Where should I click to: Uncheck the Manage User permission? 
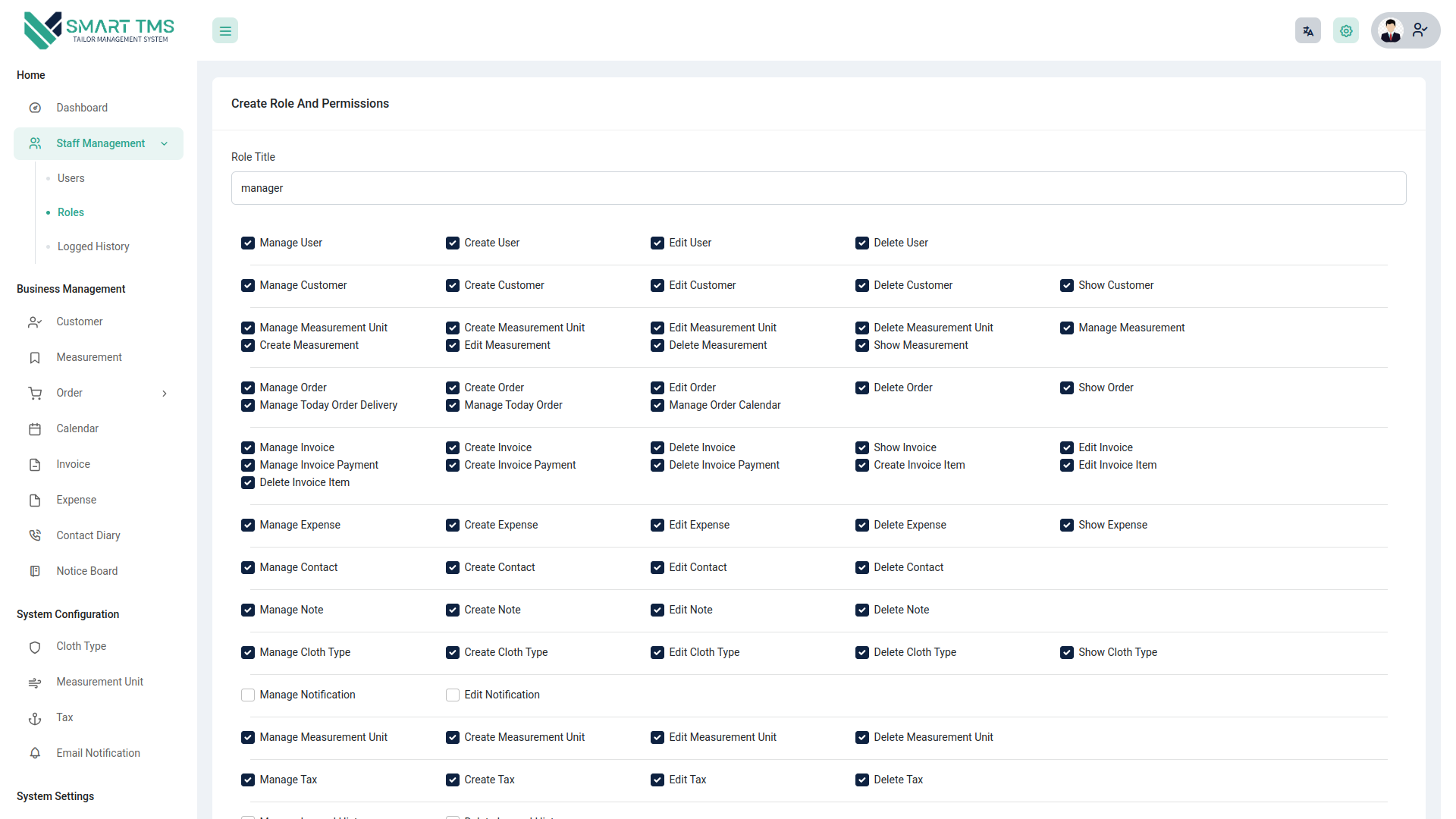click(247, 243)
